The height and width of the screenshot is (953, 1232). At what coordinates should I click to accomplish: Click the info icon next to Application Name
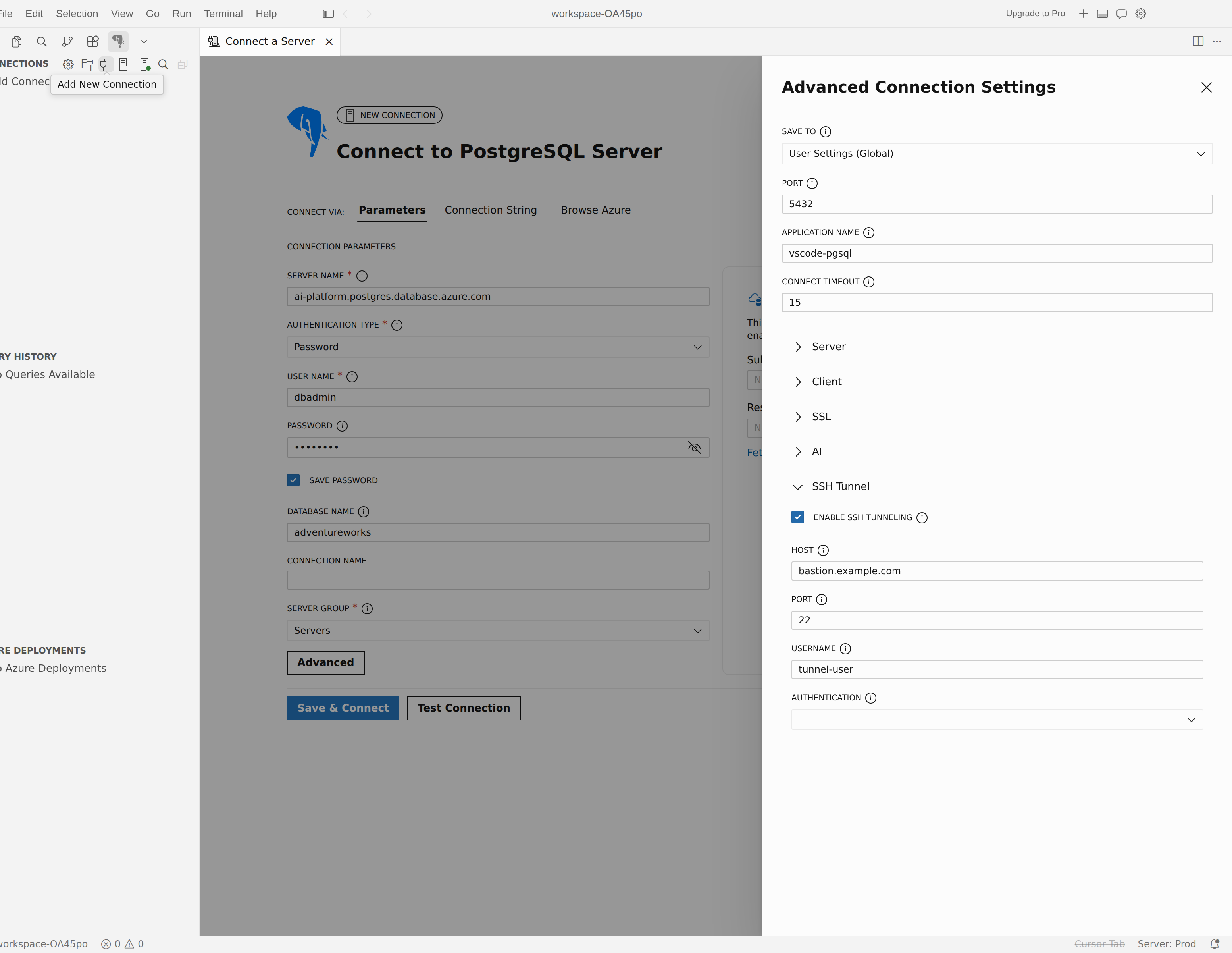point(869,232)
